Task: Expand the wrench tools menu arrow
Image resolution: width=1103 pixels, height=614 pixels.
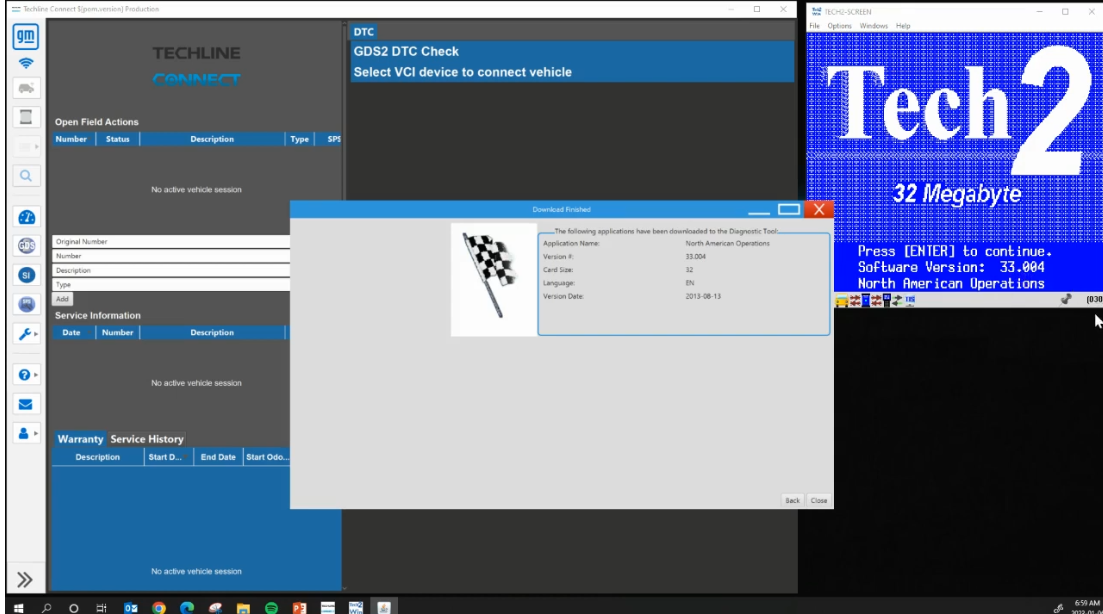Action: pos(36,334)
